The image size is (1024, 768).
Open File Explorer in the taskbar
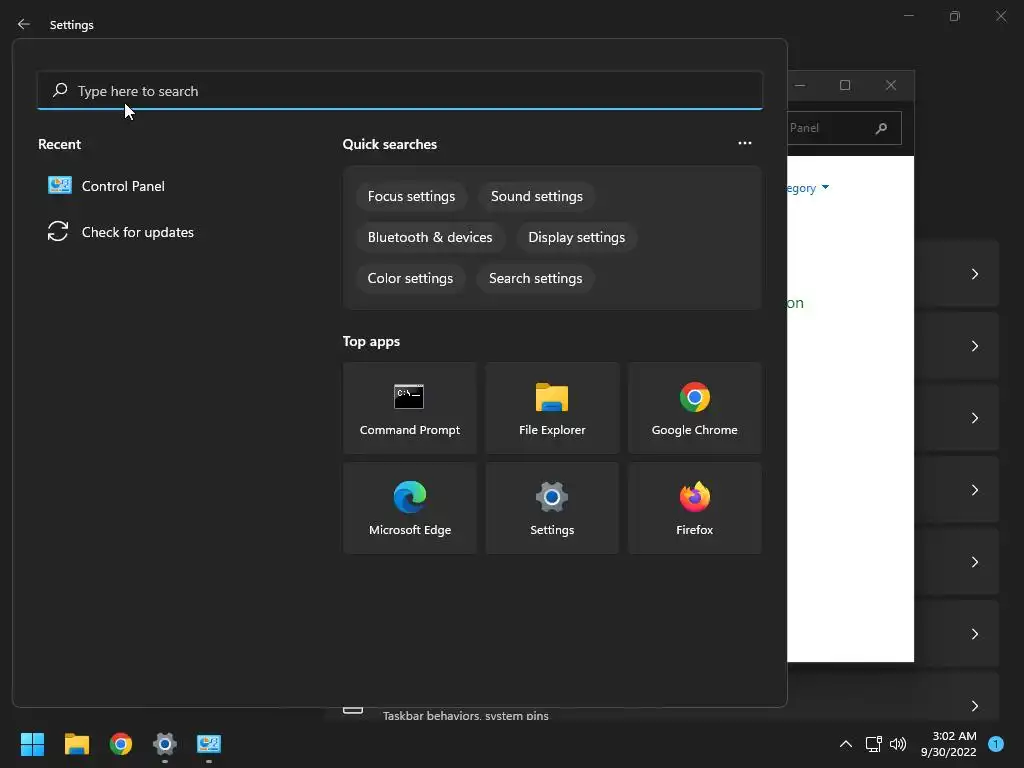(x=76, y=744)
